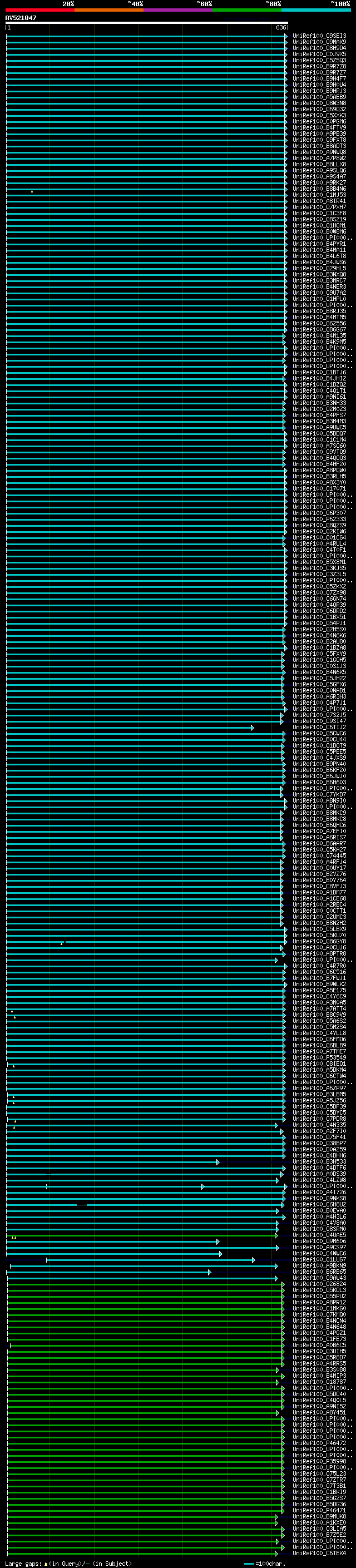Select hit label UniRef100_Q54PJ1
Screen dimensions: 356x1568
319,624
